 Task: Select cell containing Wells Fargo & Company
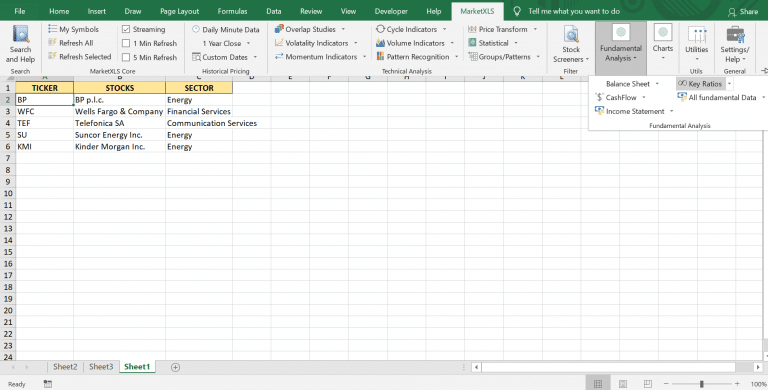click(x=120, y=111)
